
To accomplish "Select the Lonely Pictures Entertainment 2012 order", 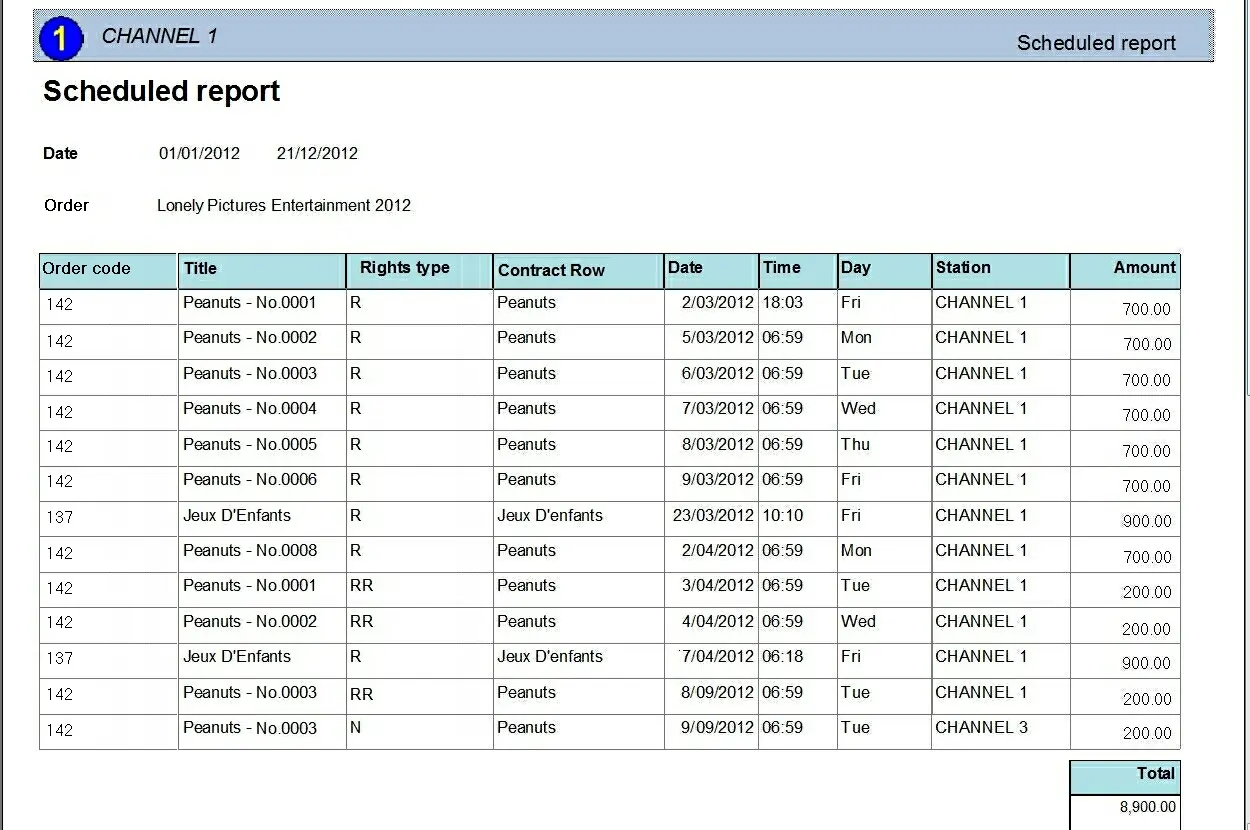I will pyautogui.click(x=284, y=206).
